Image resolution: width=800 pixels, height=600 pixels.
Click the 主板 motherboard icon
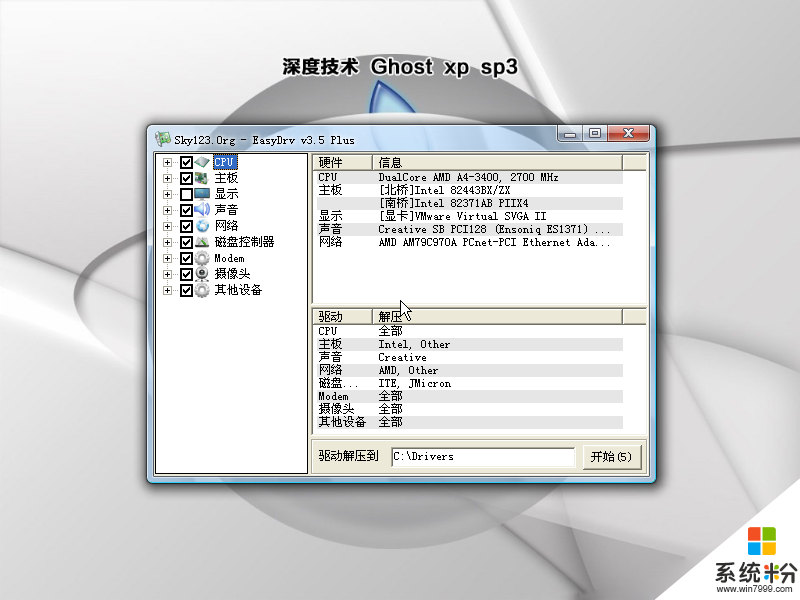click(x=202, y=178)
